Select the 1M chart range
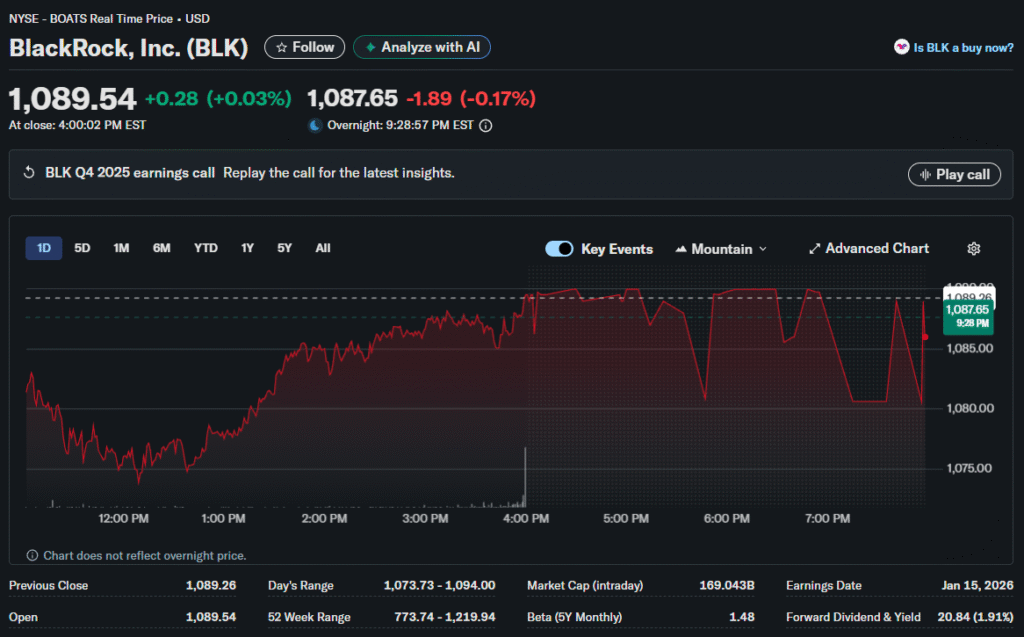 pos(121,248)
